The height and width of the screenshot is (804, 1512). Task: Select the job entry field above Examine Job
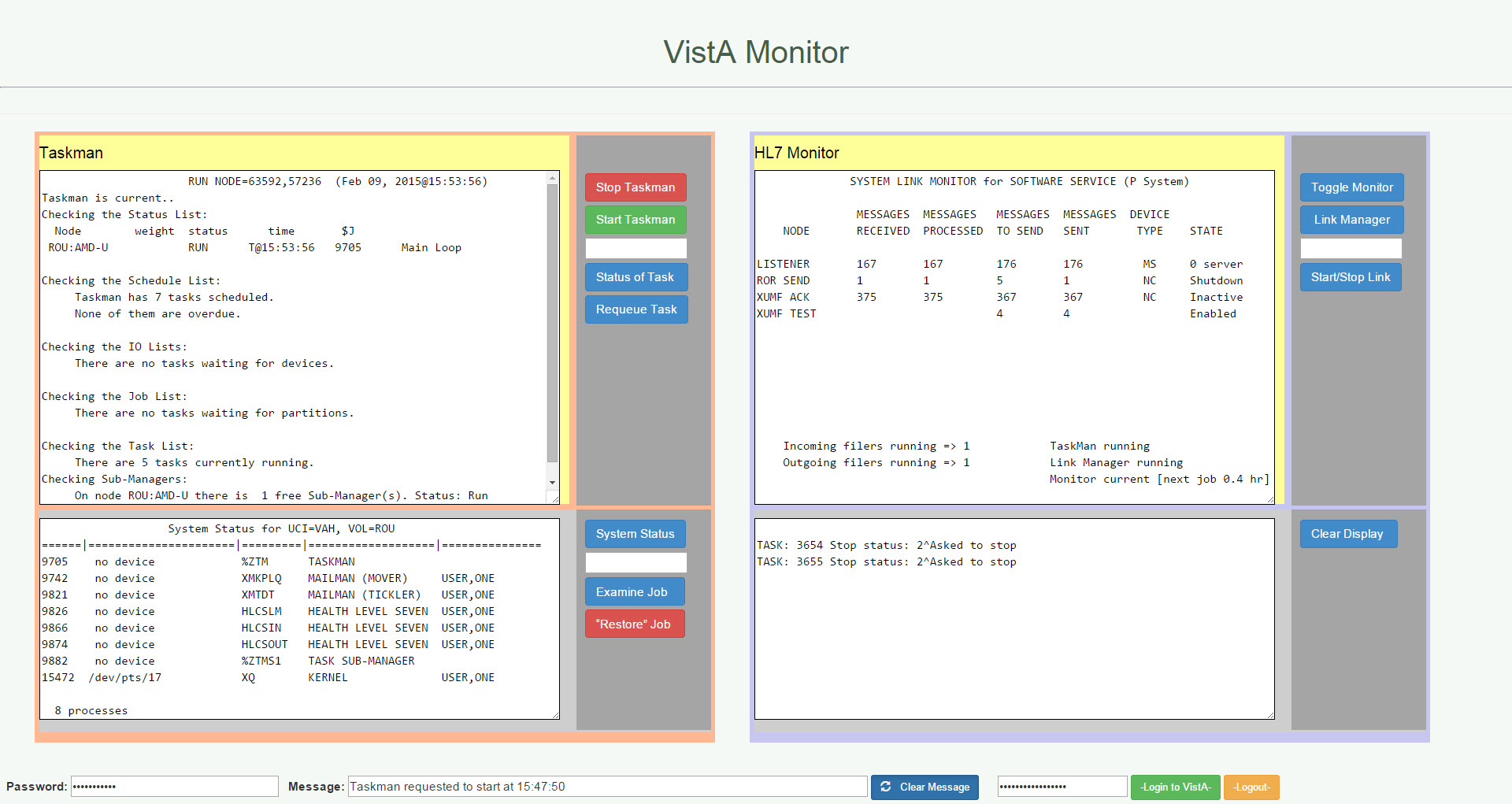point(635,562)
